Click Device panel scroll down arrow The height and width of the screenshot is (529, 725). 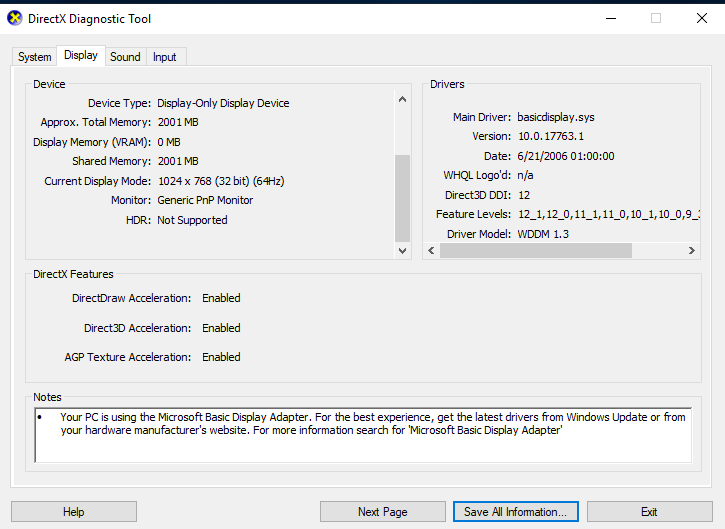coord(402,251)
